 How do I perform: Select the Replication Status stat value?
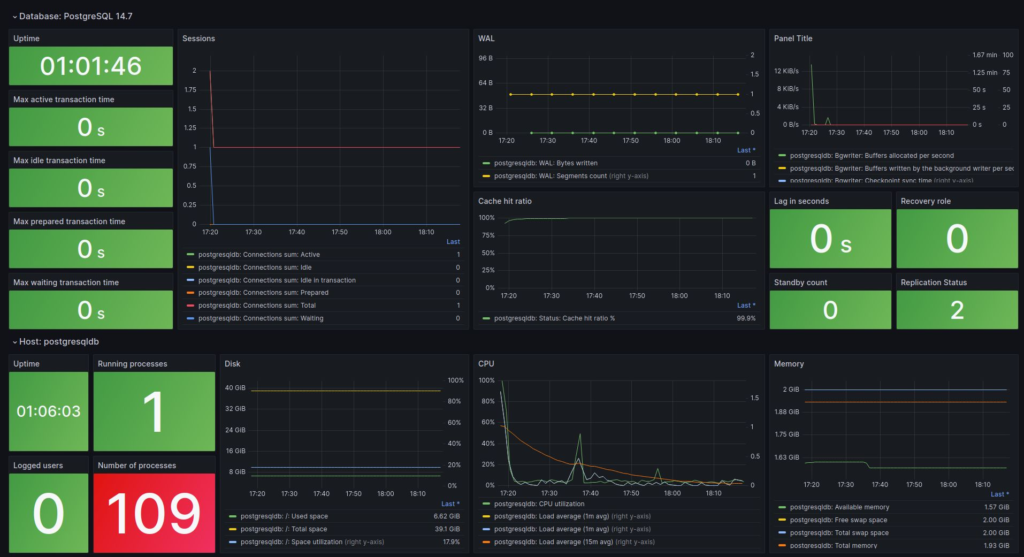(956, 310)
